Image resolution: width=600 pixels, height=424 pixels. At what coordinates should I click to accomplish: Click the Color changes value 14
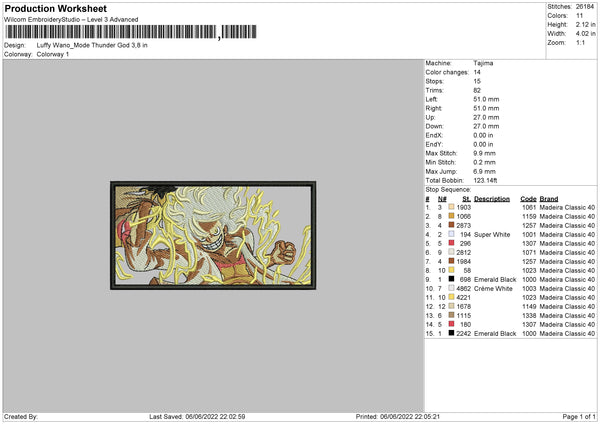[477, 72]
